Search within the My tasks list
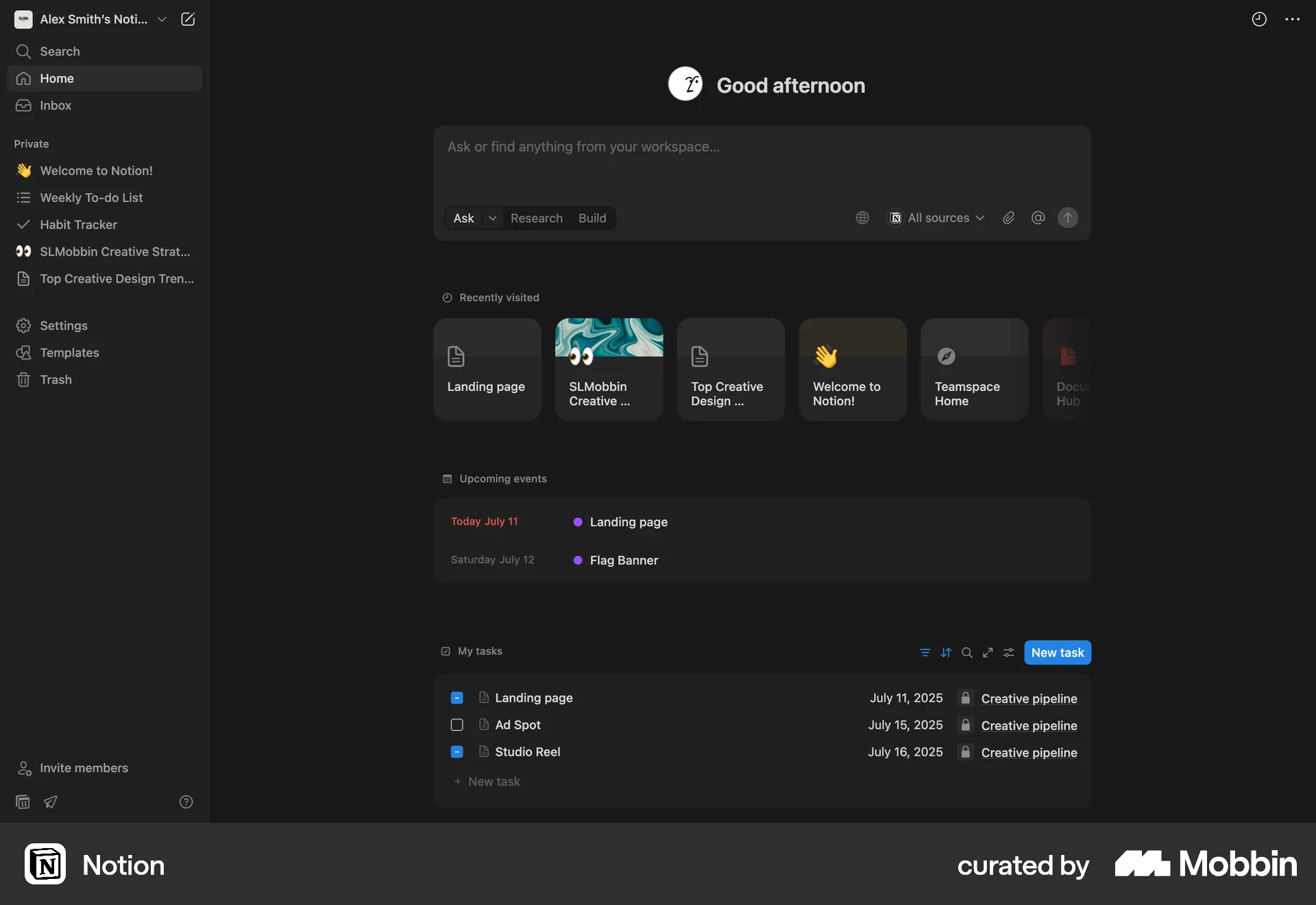 click(966, 652)
